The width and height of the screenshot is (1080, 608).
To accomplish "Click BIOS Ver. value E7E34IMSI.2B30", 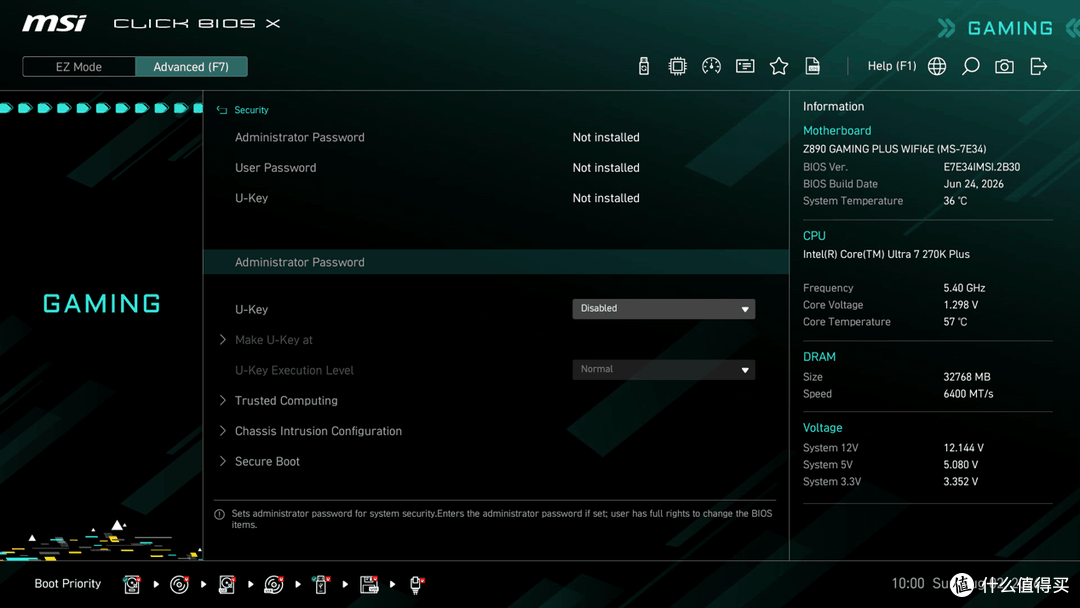I will (x=982, y=167).
